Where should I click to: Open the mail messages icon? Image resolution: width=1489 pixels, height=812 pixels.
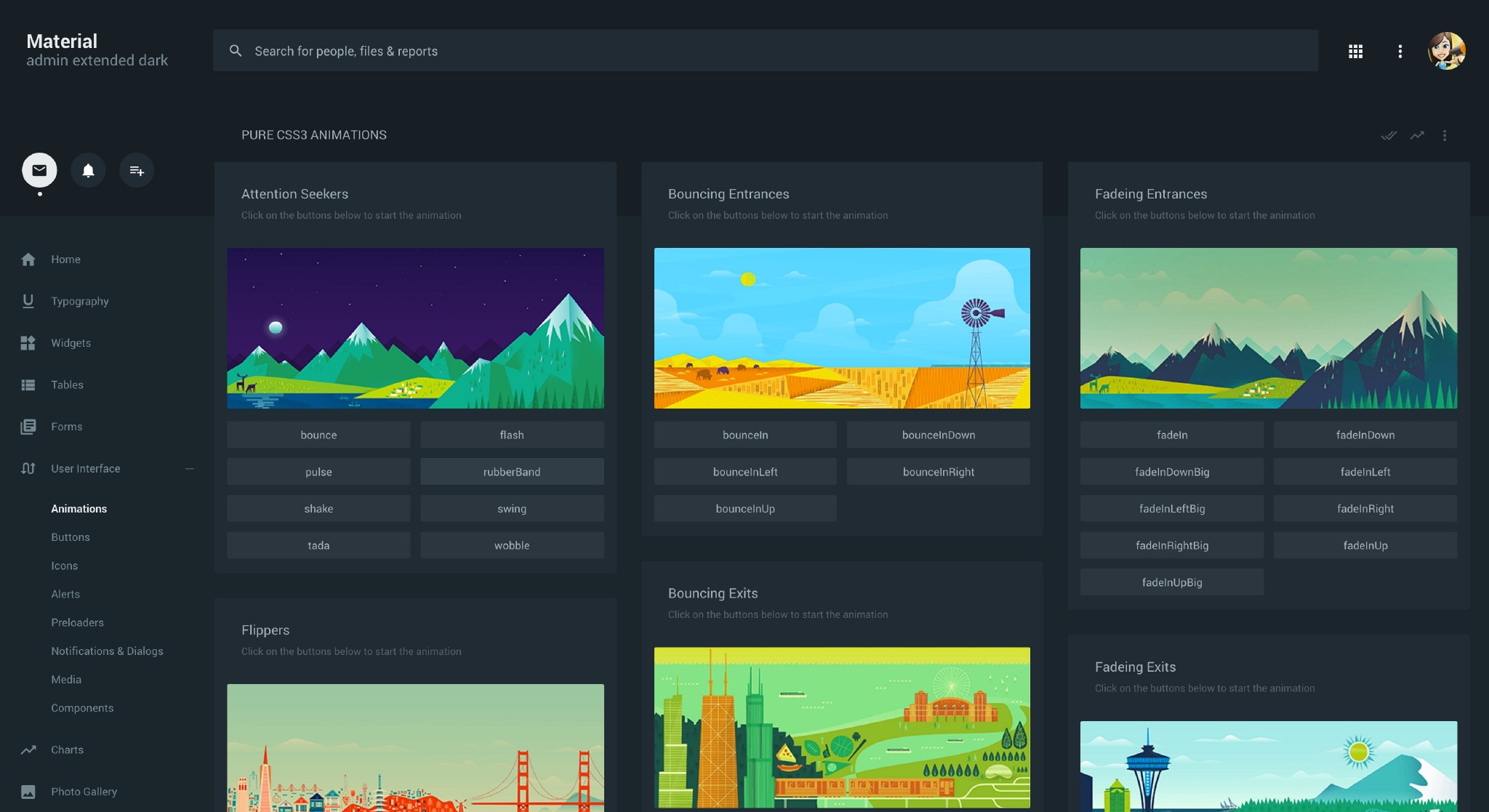click(x=39, y=170)
